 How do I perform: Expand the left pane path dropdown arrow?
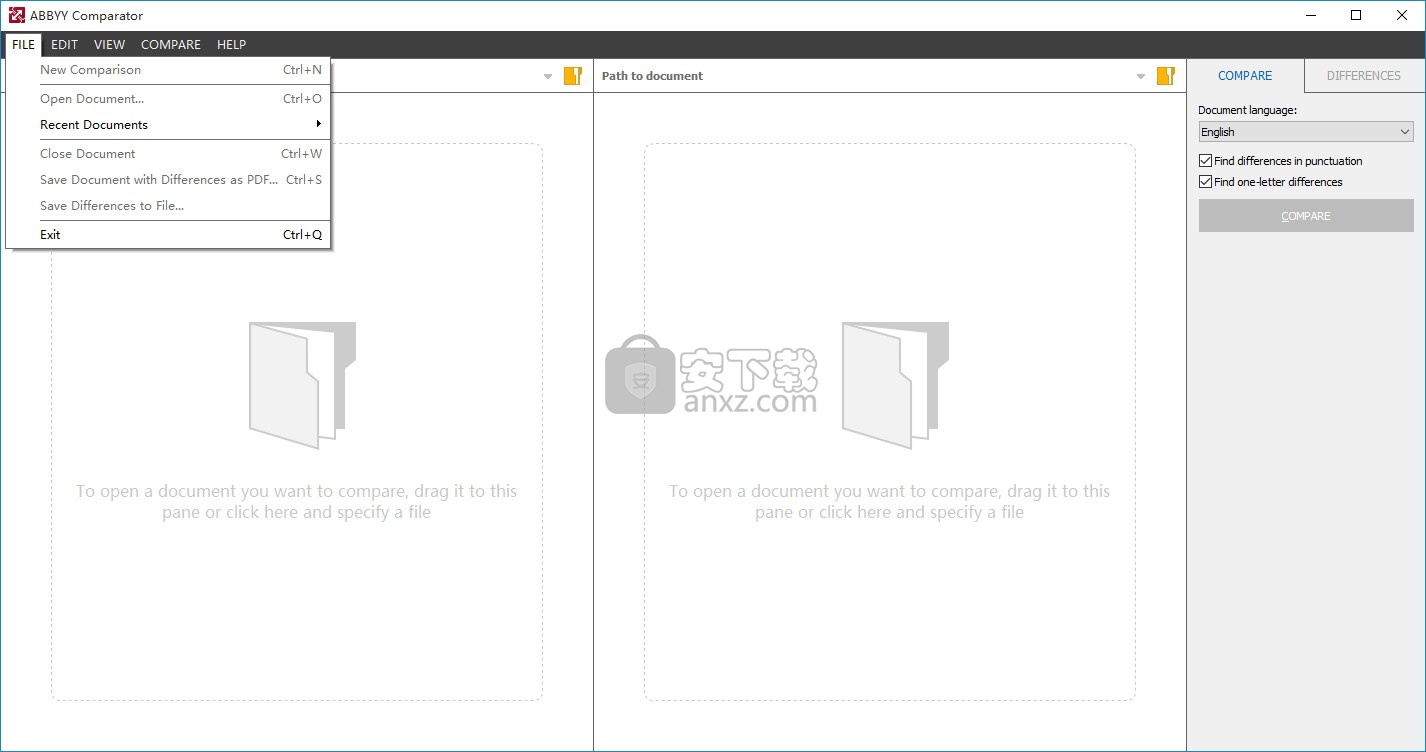(x=548, y=77)
